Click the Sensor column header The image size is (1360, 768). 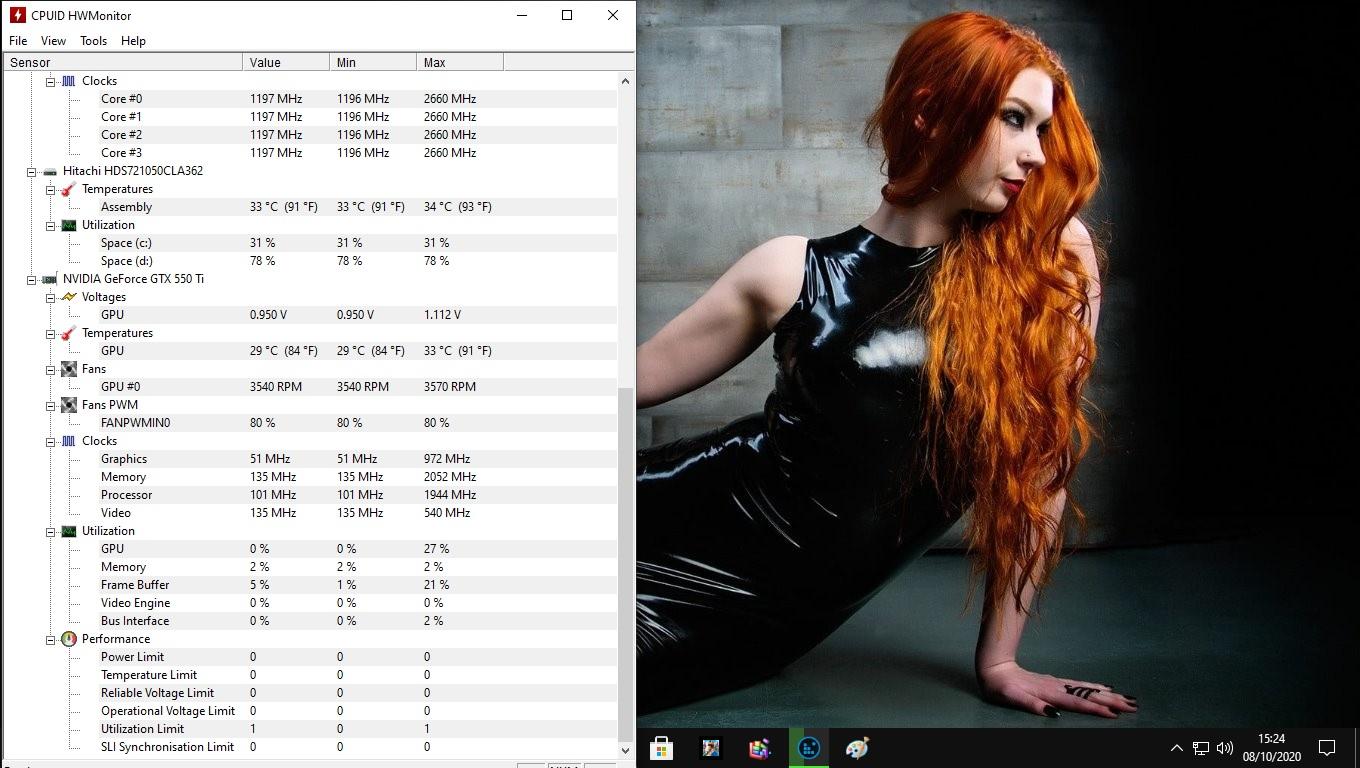[x=122, y=62]
